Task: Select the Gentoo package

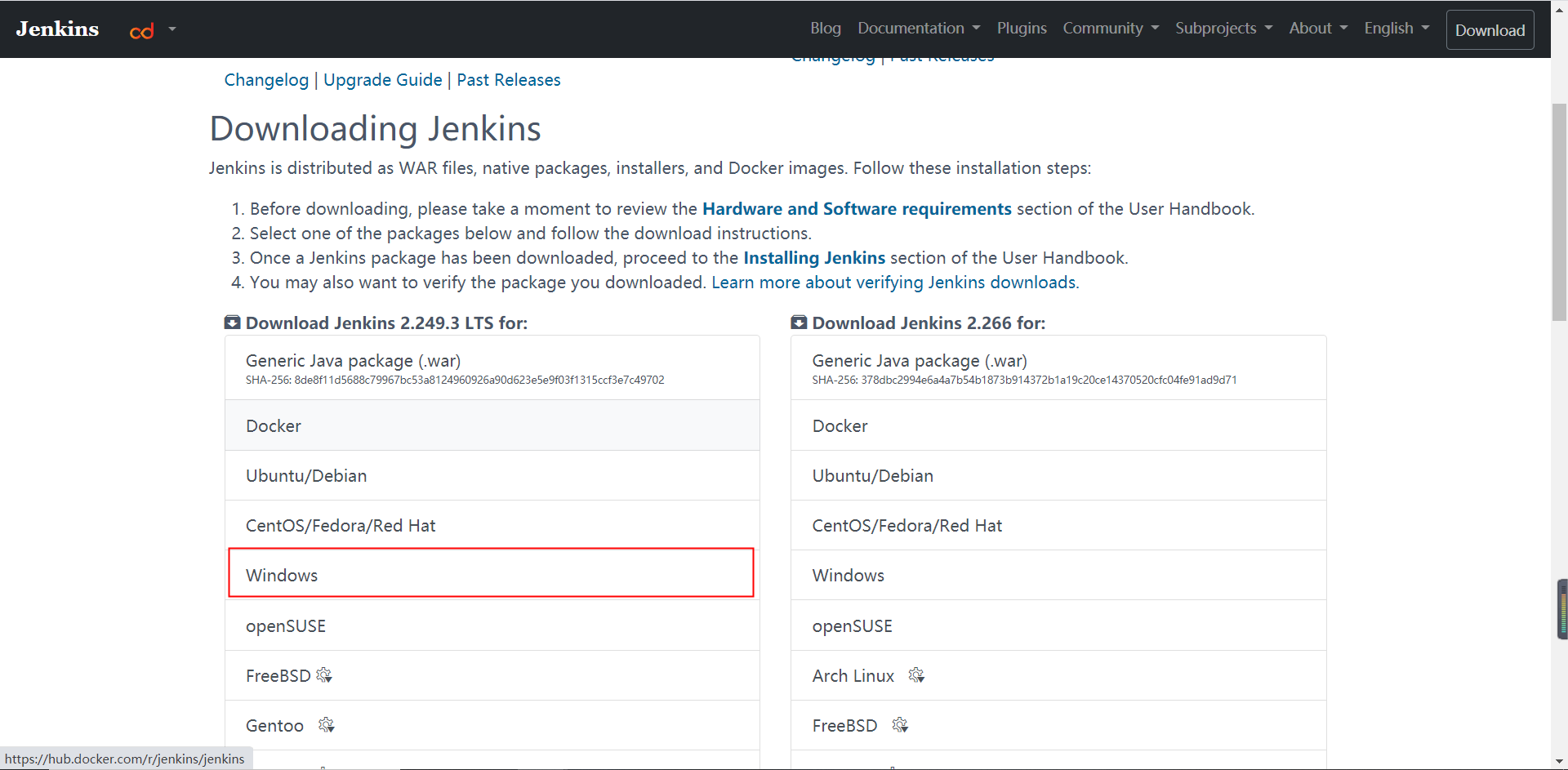Action: coord(492,725)
